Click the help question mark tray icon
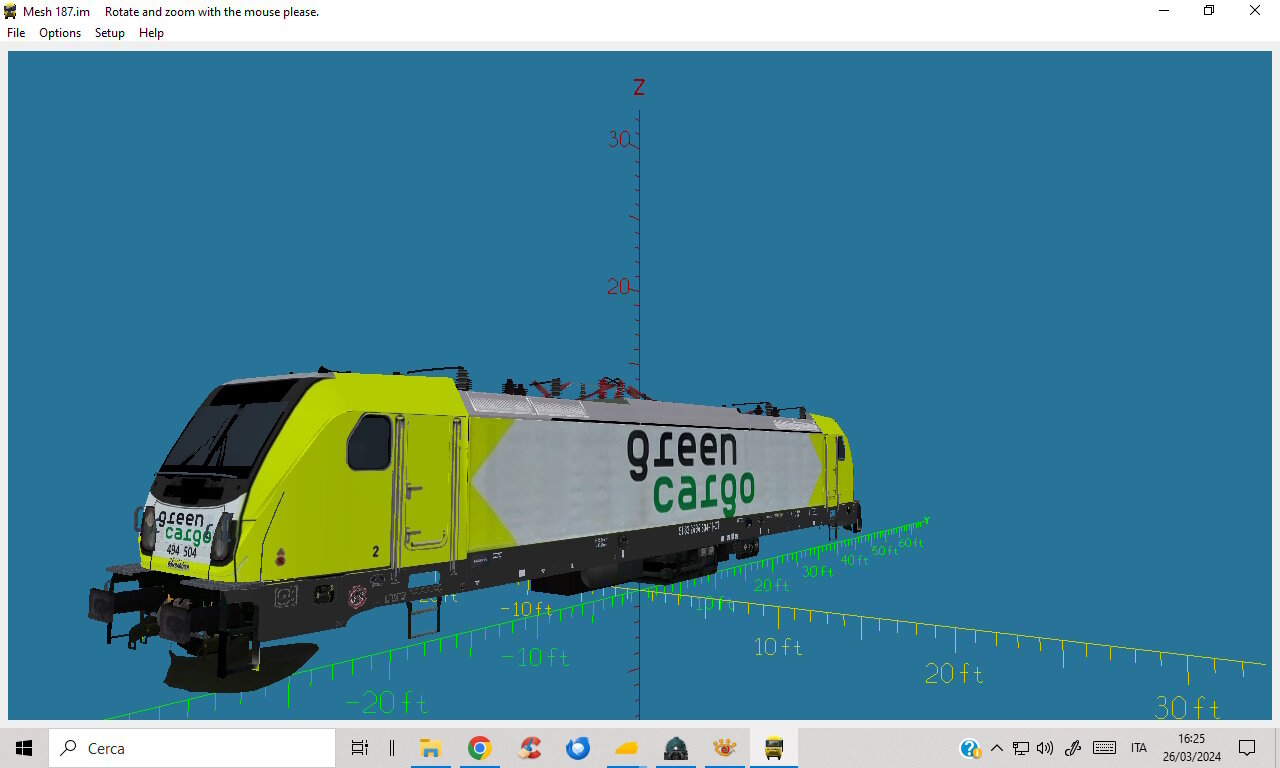The height and width of the screenshot is (768, 1280). click(970, 748)
